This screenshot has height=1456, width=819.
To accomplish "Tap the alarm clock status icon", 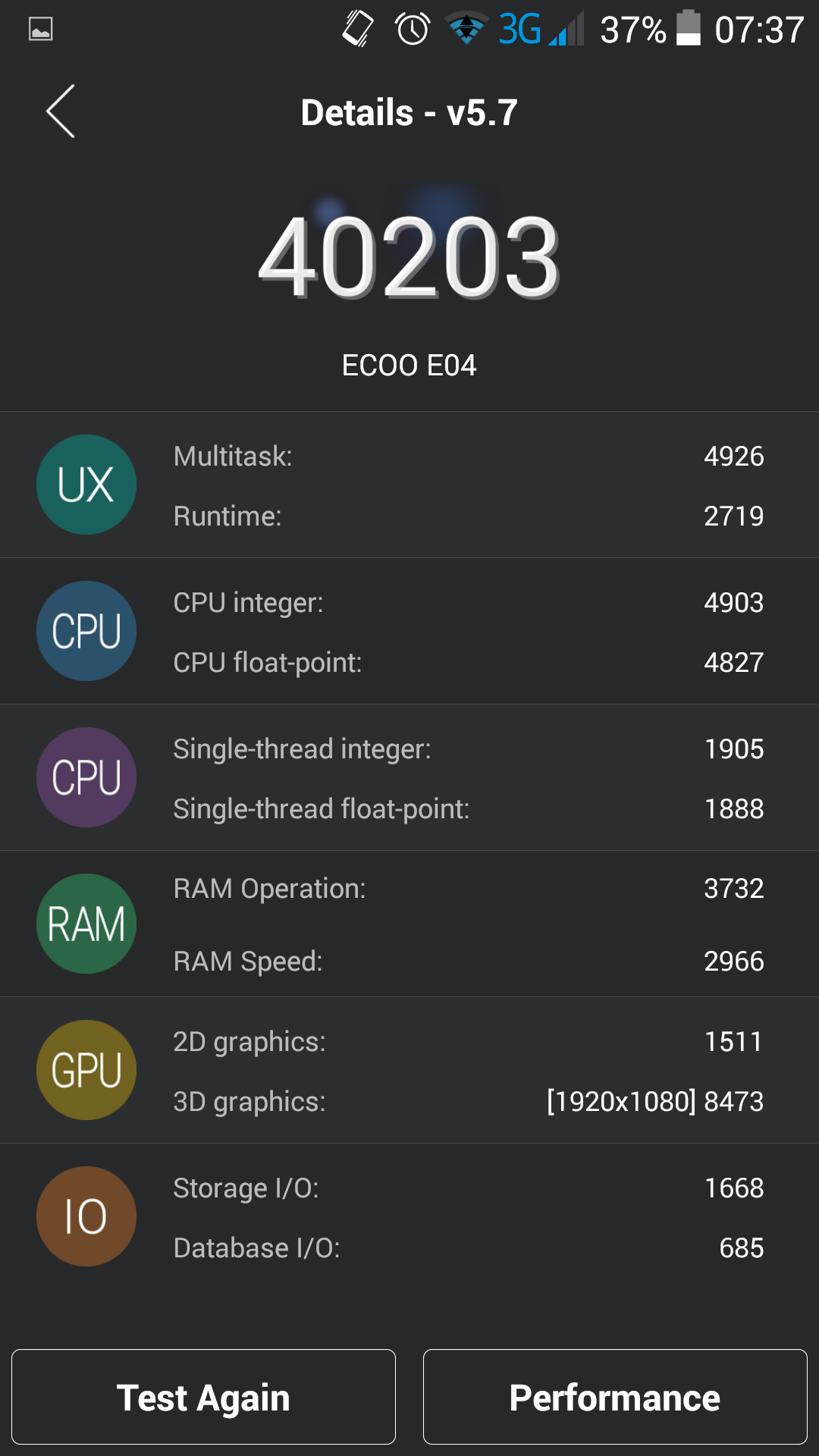I will (x=413, y=30).
